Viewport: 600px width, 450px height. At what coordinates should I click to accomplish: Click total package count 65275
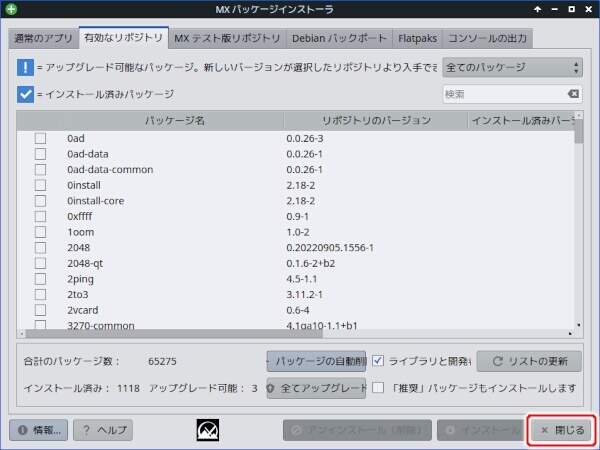[x=162, y=361]
